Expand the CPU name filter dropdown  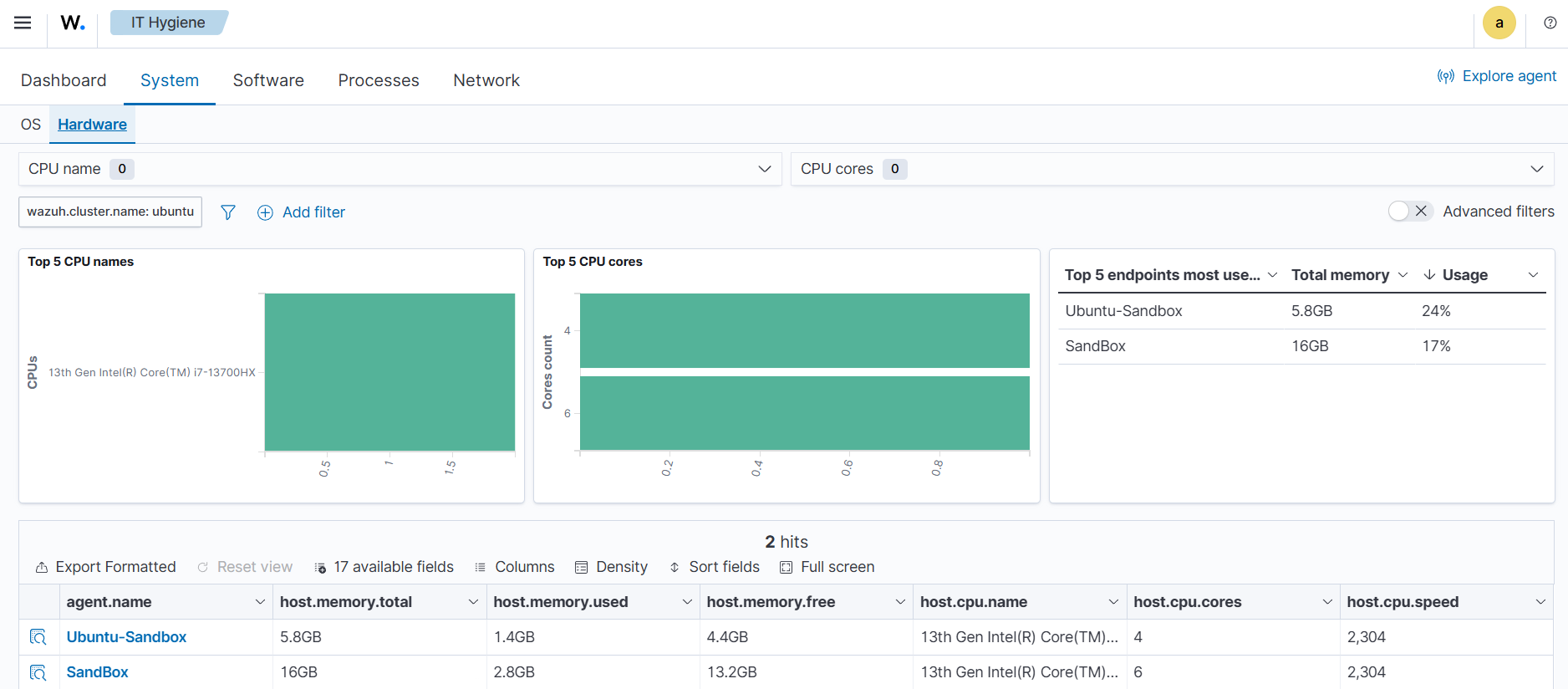pos(764,169)
